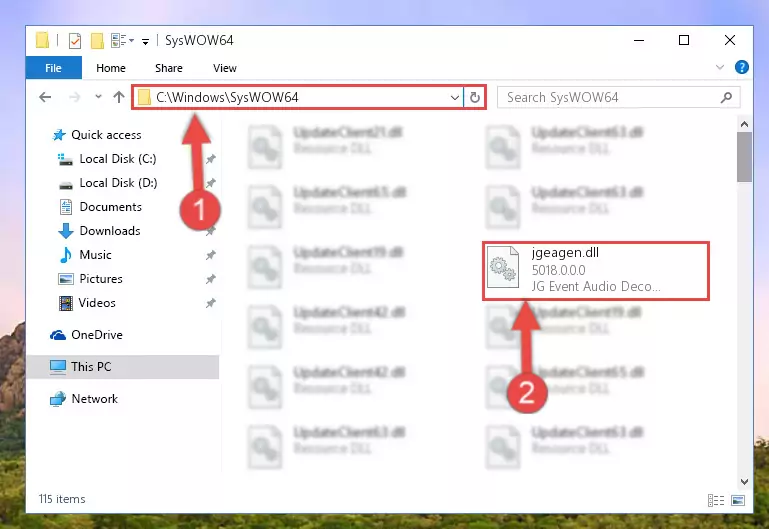Switch to the Share ribbon tab
The width and height of the screenshot is (769, 529).
[169, 68]
